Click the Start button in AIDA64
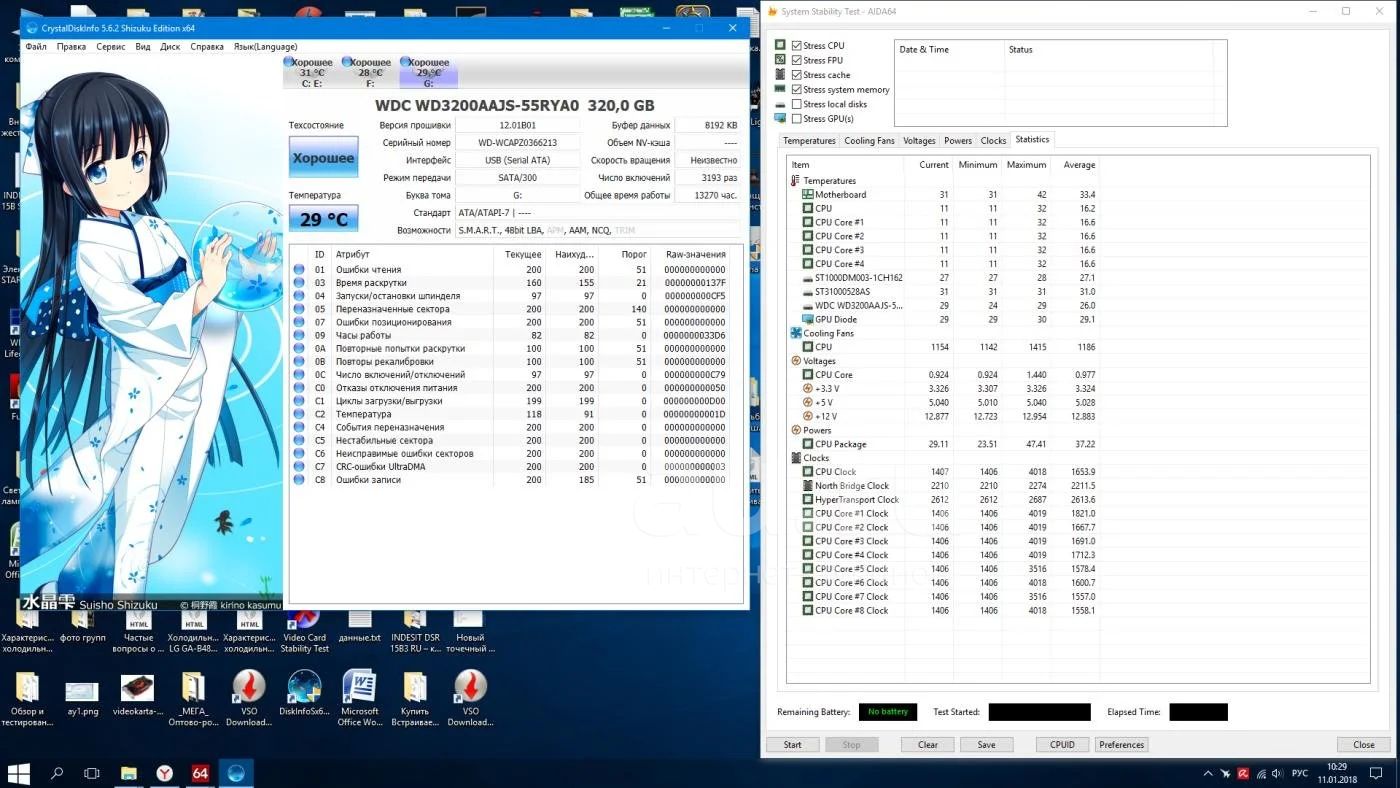 (x=792, y=744)
